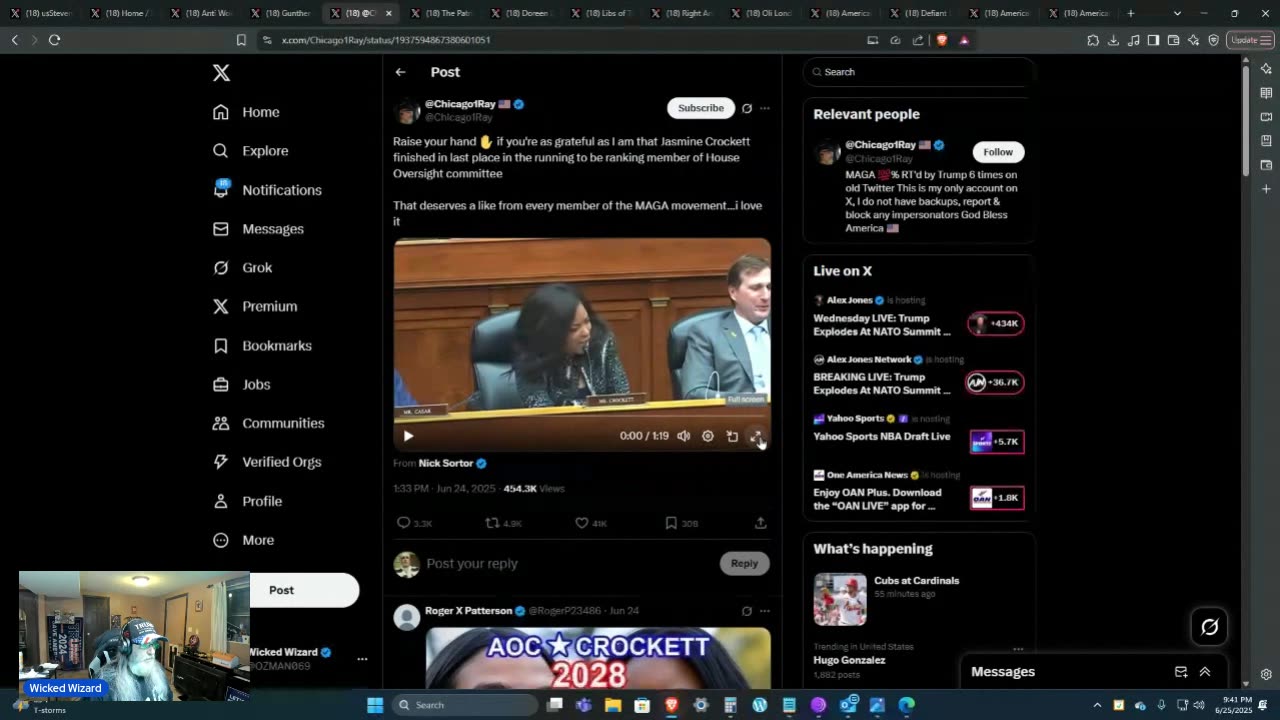The height and width of the screenshot is (720, 1280).
Task: Open video settings gear
Action: point(708,436)
